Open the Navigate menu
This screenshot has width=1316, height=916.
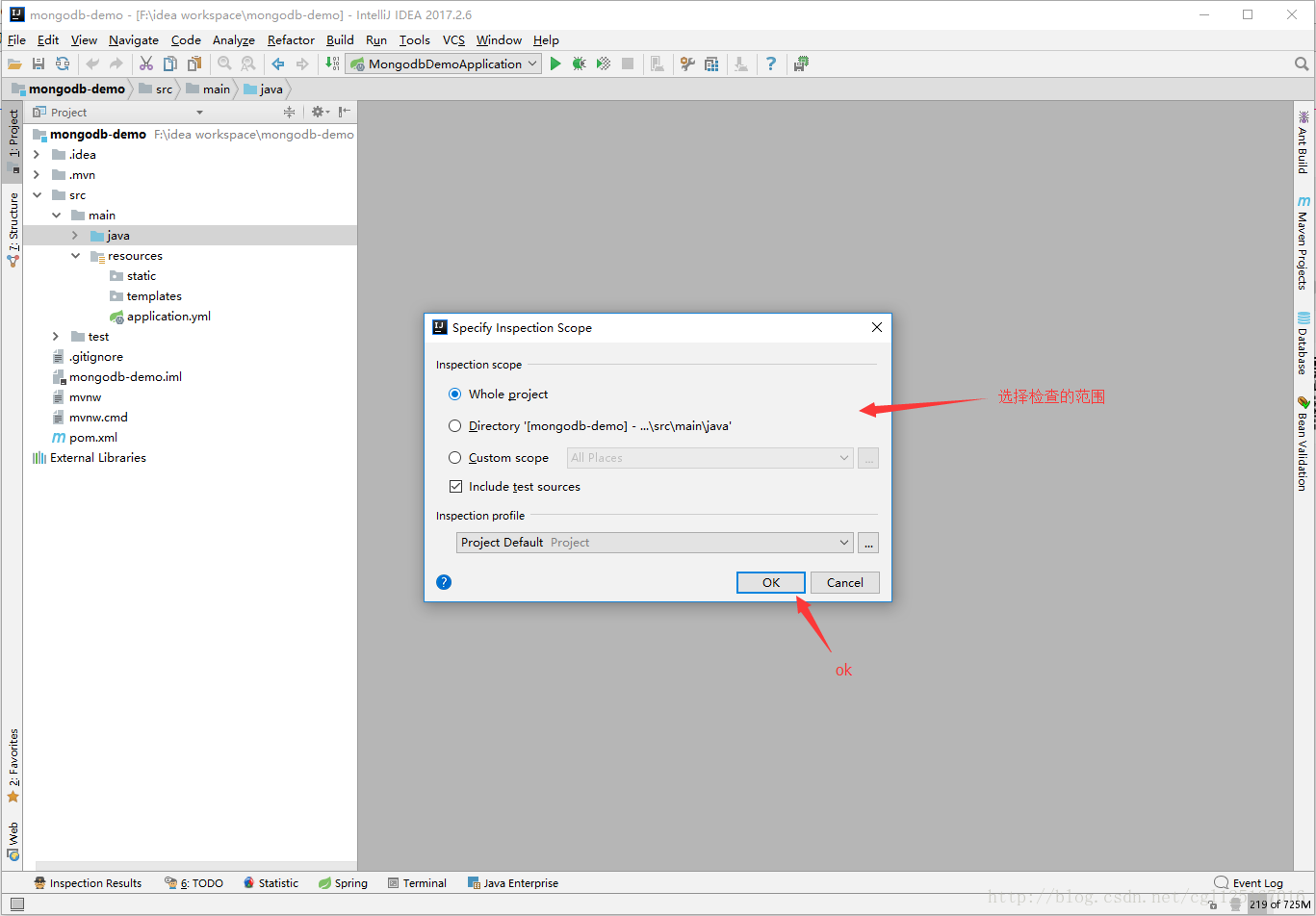[134, 39]
